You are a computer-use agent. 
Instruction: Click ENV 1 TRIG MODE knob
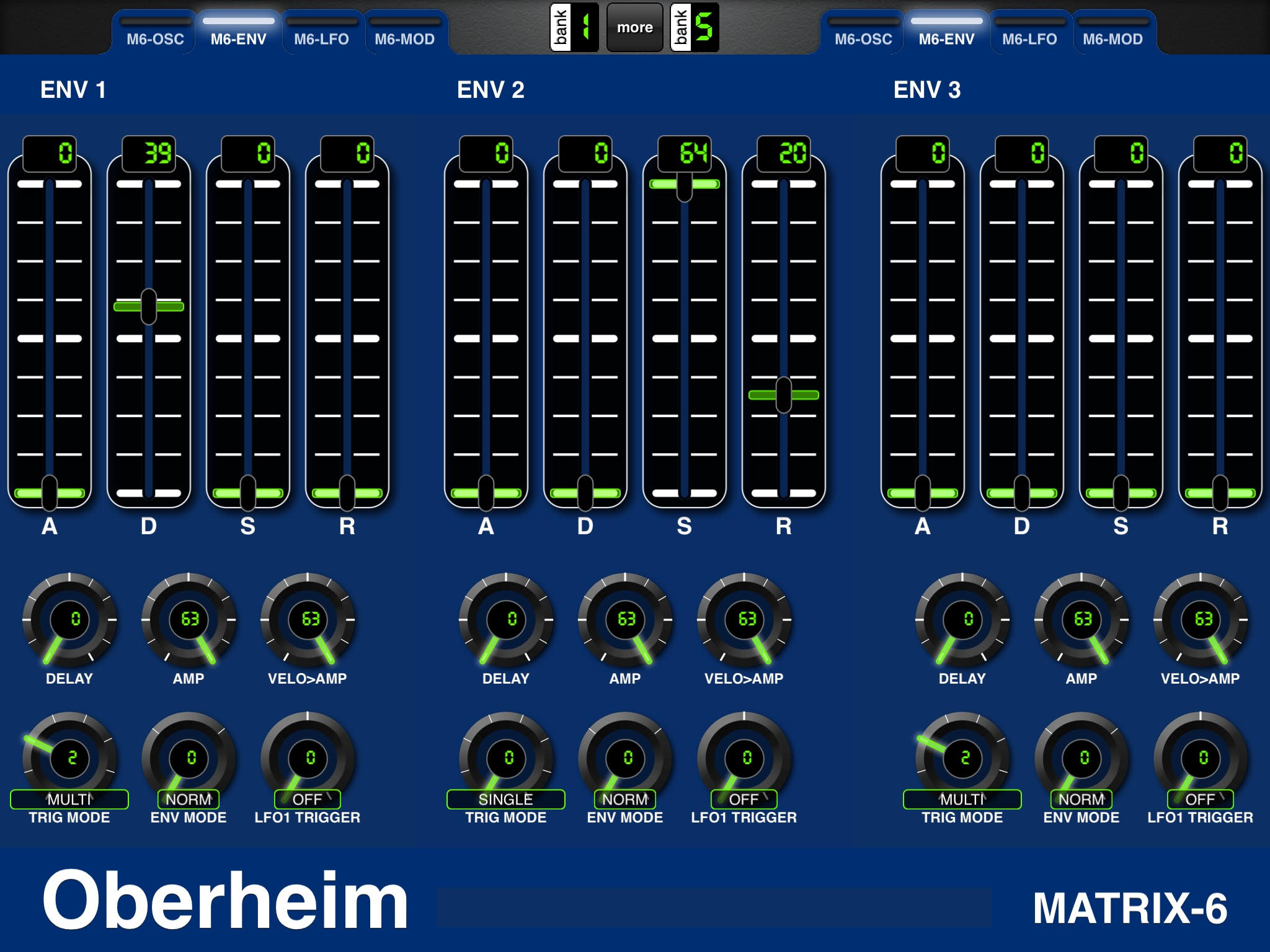click(x=69, y=757)
